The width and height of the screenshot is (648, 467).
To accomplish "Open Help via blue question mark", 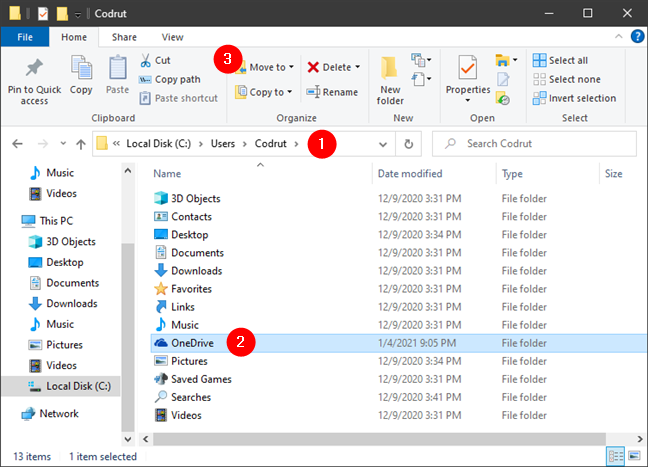I will coord(637,36).
